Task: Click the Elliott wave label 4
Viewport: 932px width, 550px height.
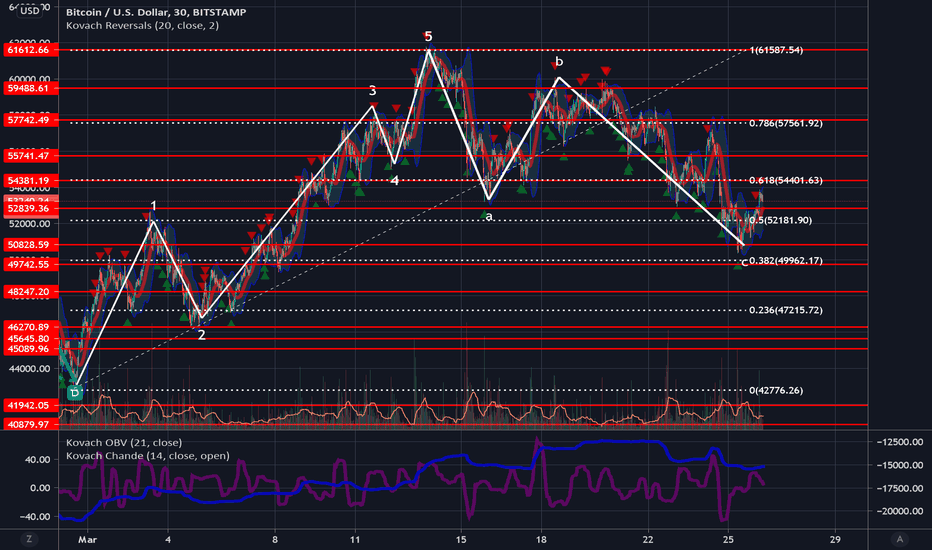Action: [395, 181]
